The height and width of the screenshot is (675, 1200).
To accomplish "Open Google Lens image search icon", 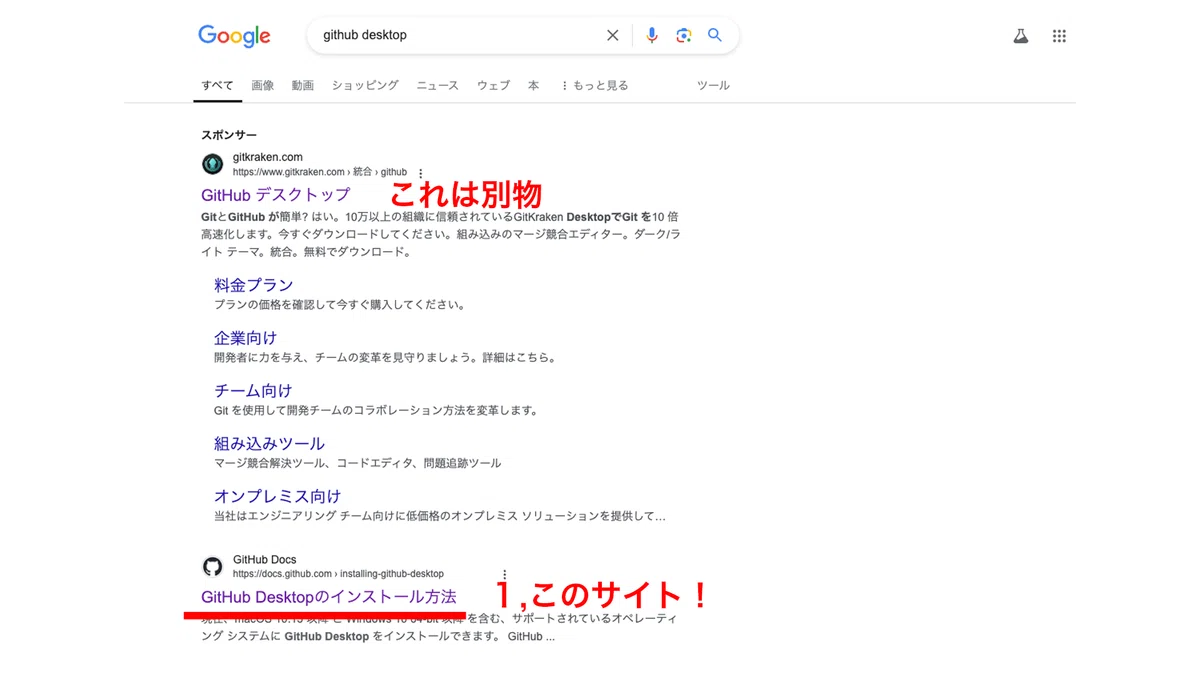I will coord(684,35).
